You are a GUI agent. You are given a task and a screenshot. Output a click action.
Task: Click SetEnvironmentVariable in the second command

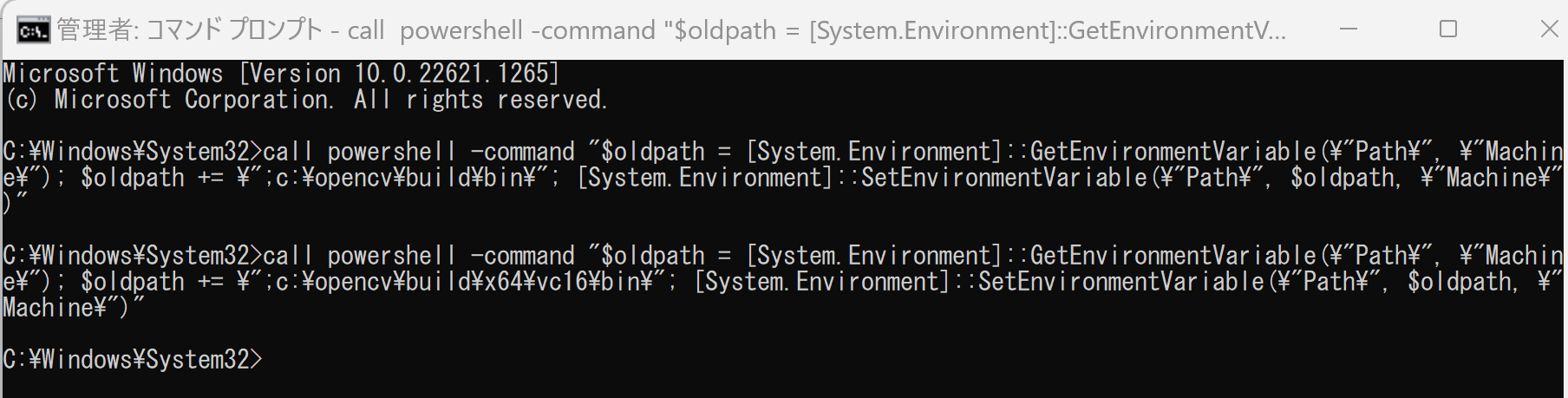click(x=1121, y=282)
